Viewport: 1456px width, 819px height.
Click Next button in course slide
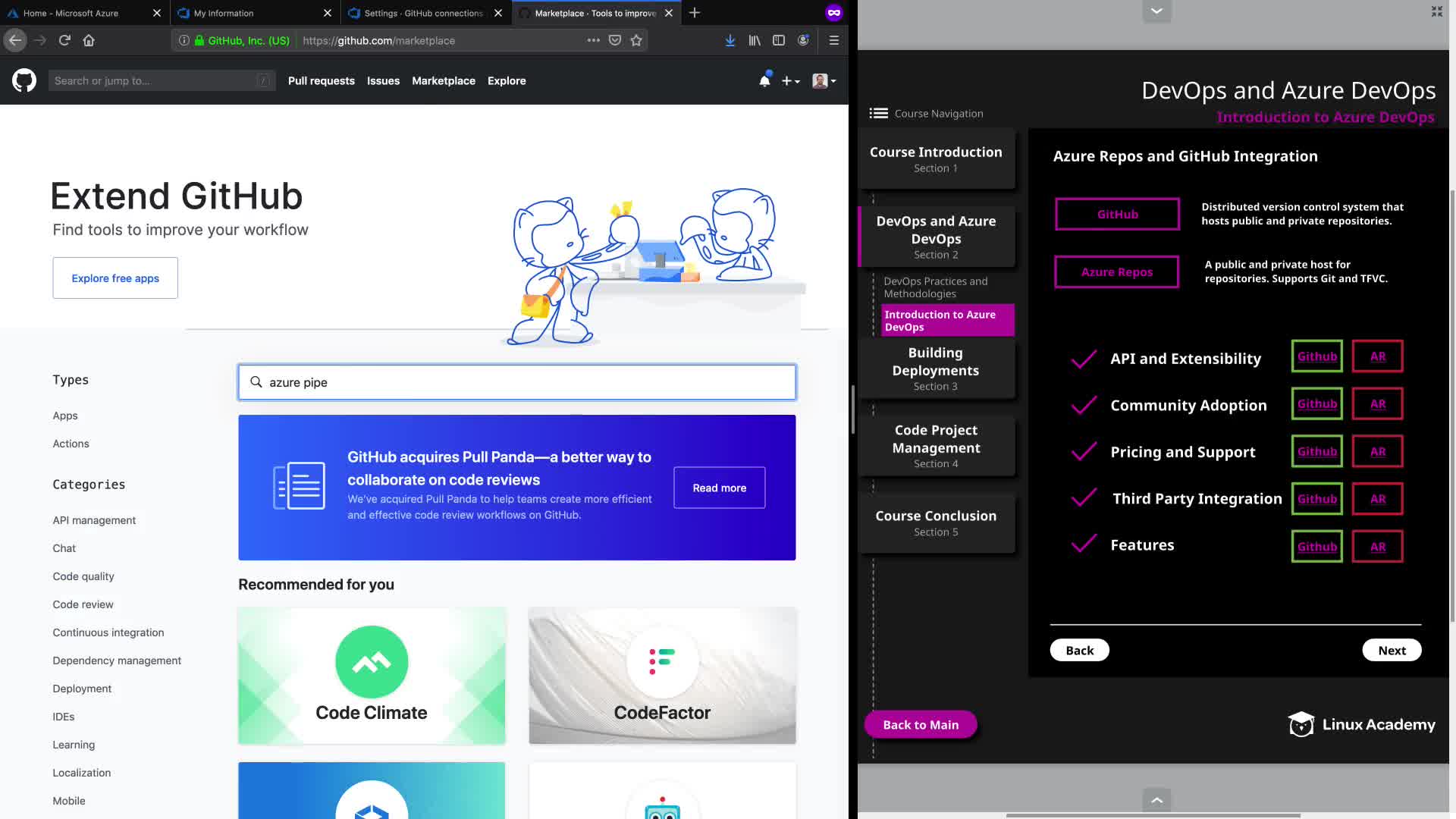[x=1391, y=650]
